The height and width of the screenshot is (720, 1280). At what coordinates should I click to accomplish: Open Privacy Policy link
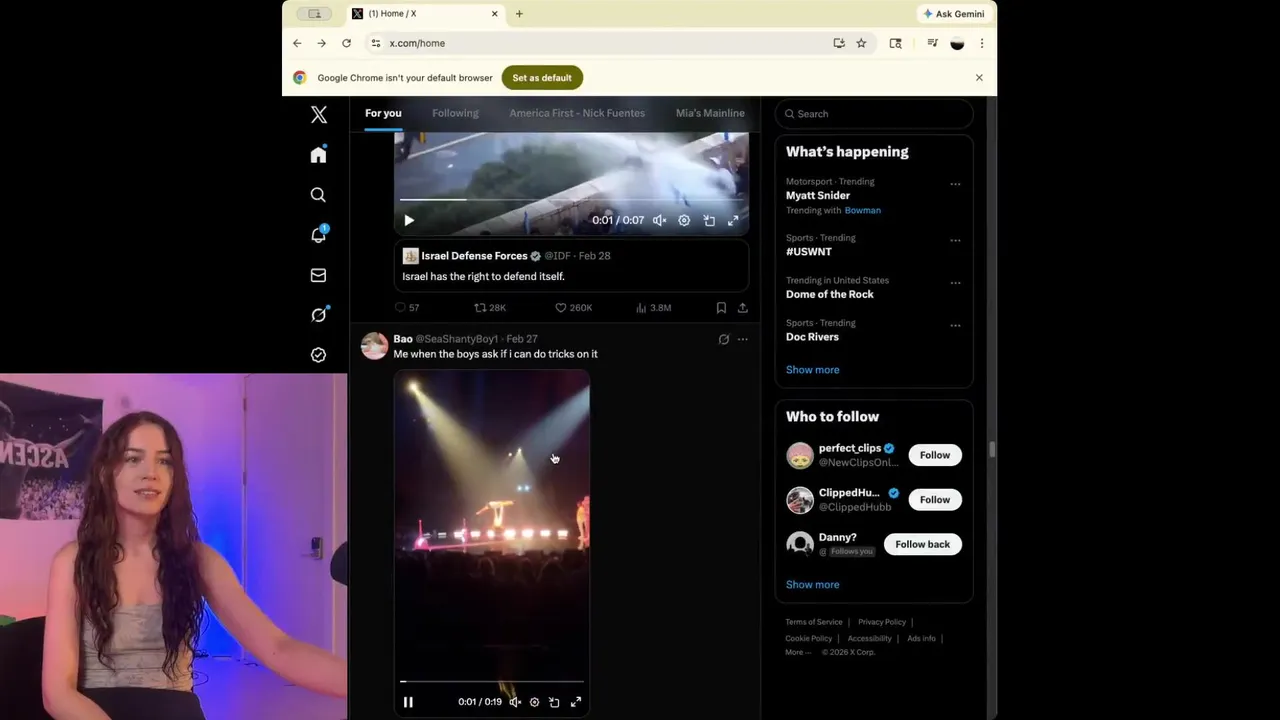pyautogui.click(x=882, y=622)
